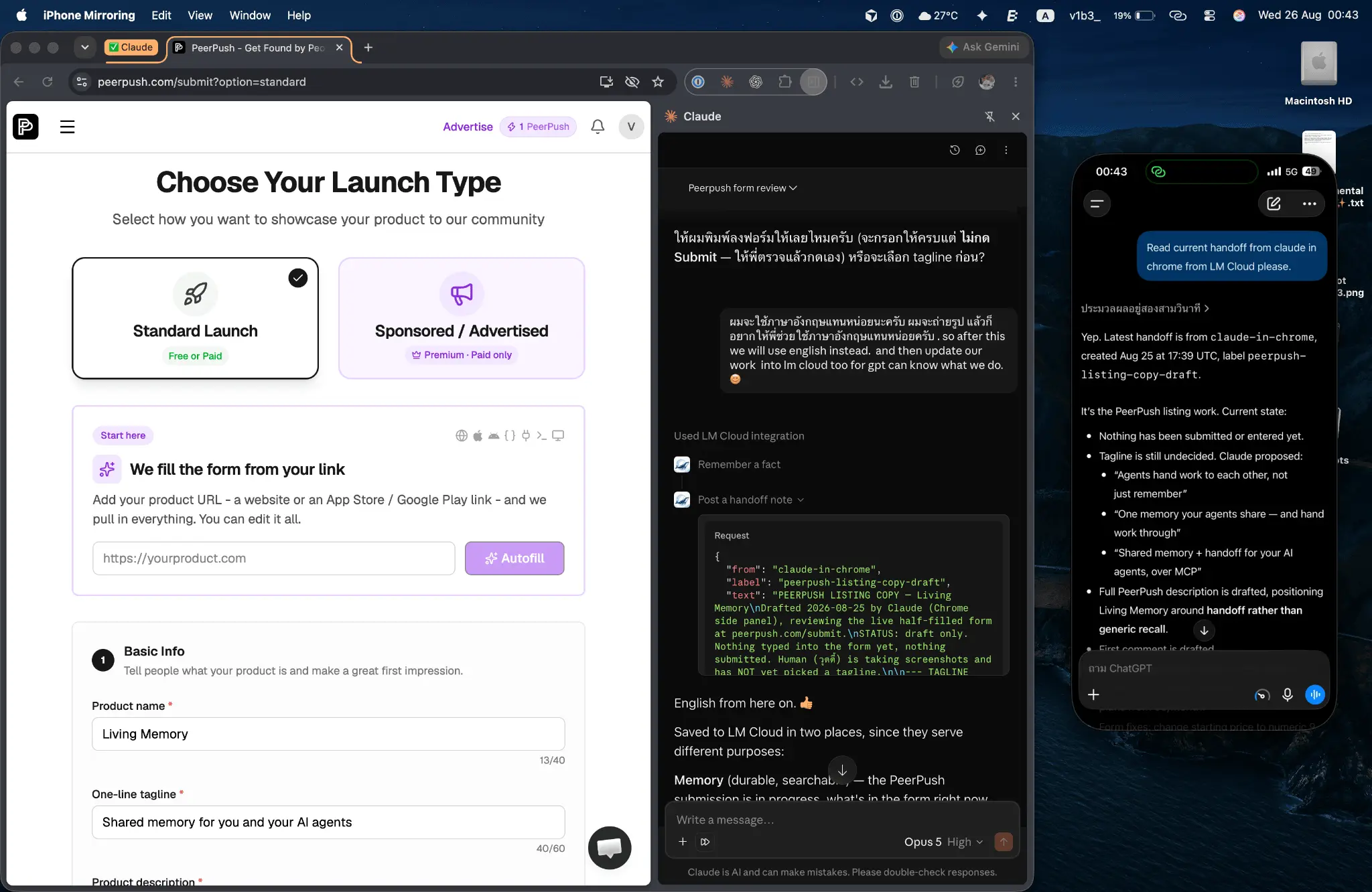Viewport: 1372px width, 892px height.
Task: Send message with Claude arrow button
Action: 1004,842
